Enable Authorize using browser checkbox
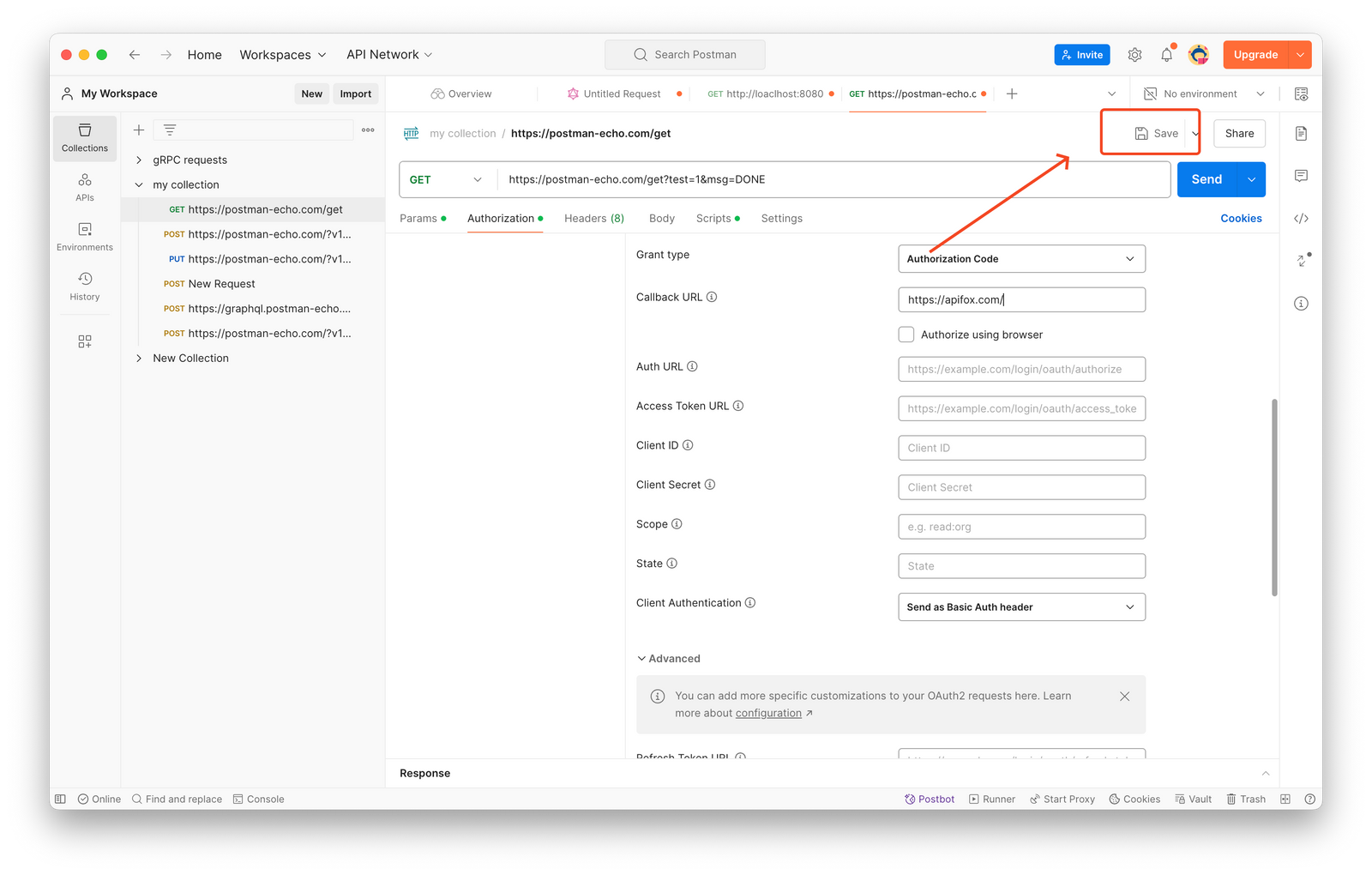This screenshot has height=875, width=1372. 906,335
